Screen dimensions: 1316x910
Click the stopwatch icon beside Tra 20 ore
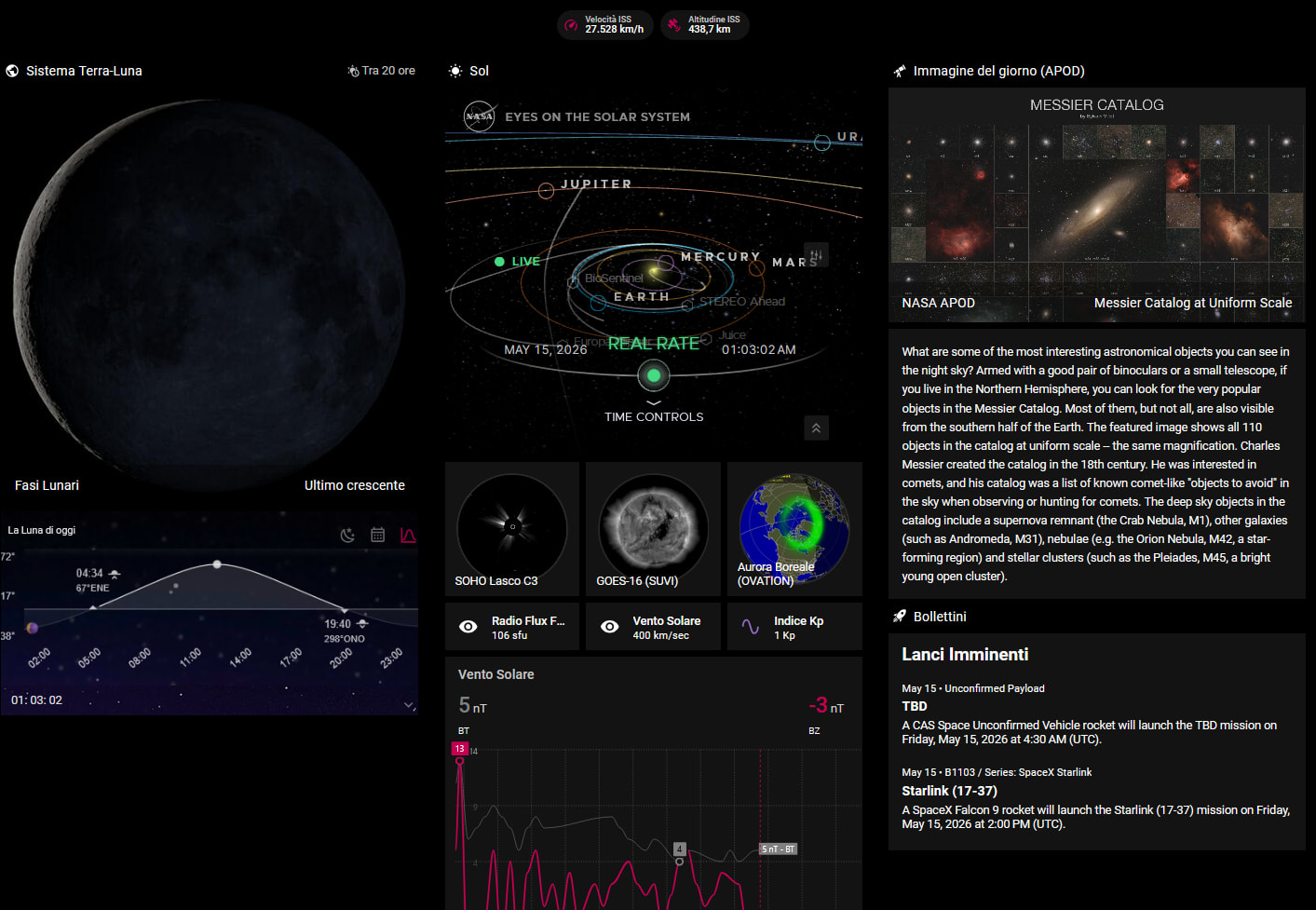[353, 71]
